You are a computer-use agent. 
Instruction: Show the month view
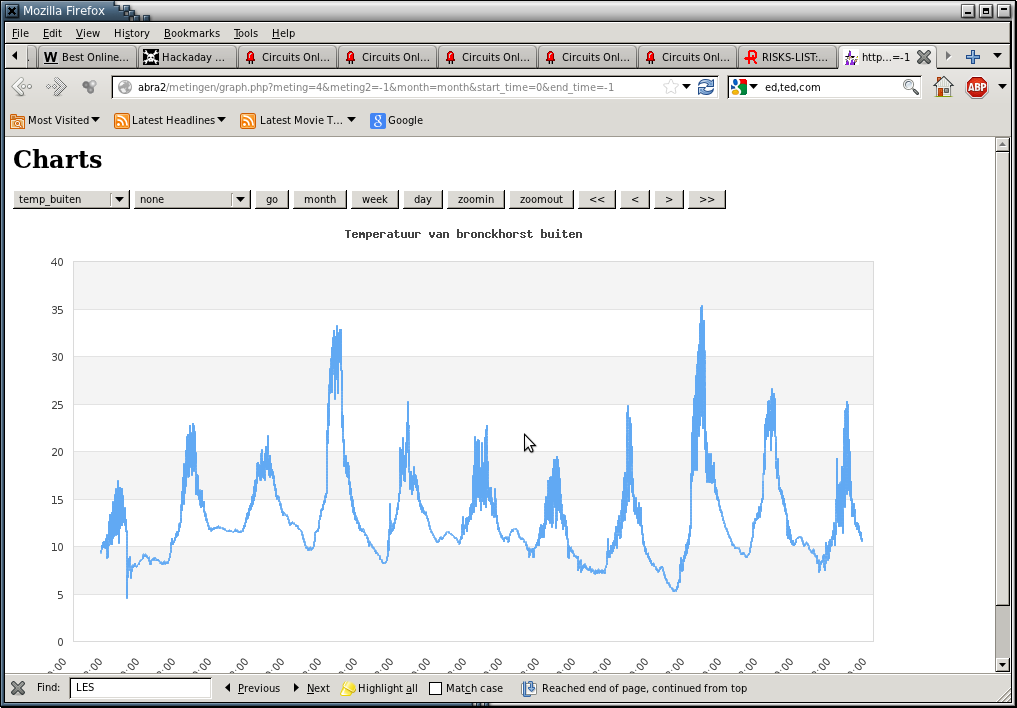pyautogui.click(x=320, y=199)
